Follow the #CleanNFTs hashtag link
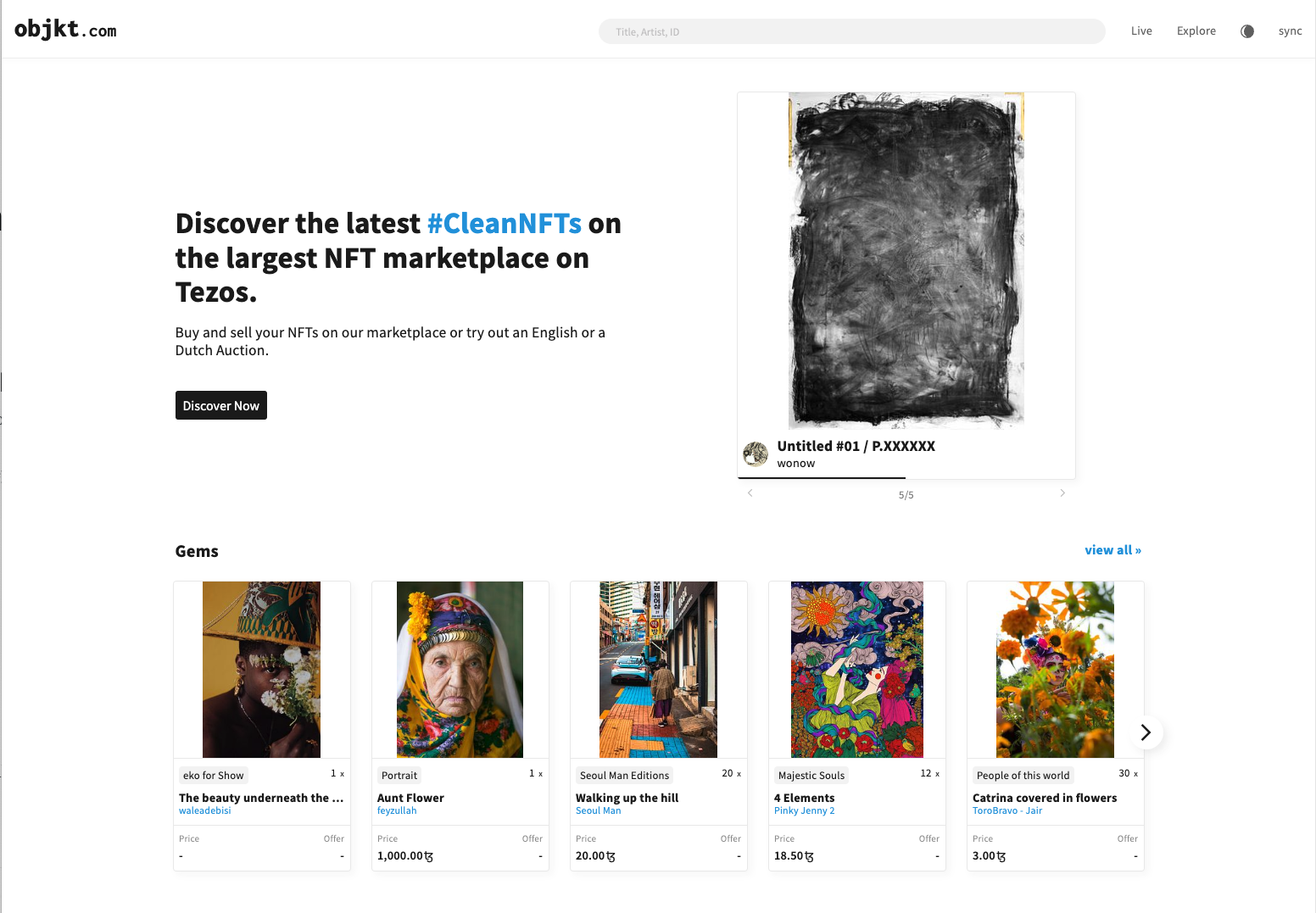The image size is (1316, 913). 505,223
